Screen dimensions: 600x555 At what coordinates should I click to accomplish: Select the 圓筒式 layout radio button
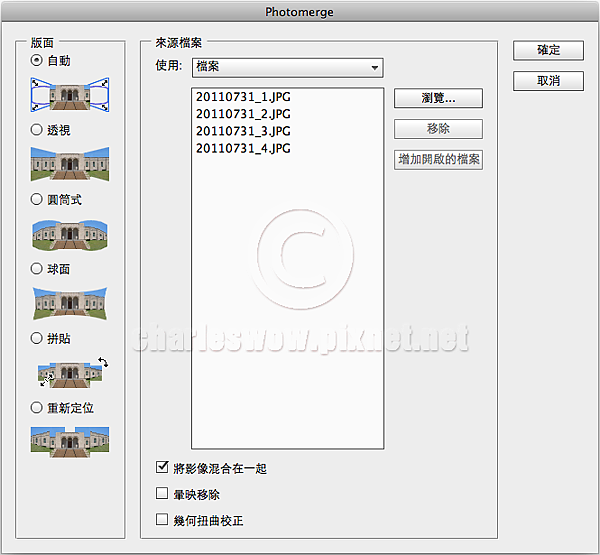tap(36, 199)
